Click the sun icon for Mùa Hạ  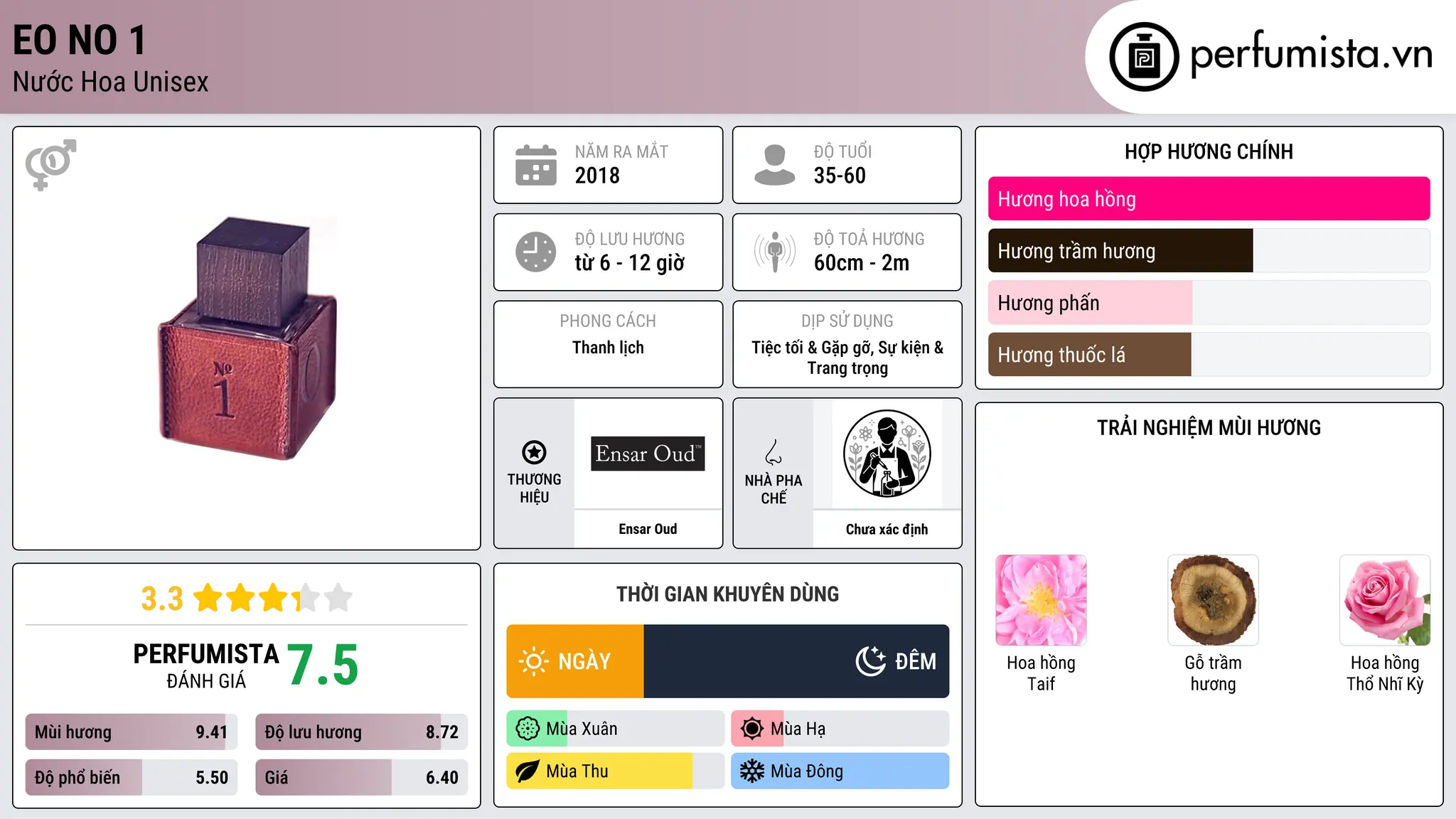752,729
